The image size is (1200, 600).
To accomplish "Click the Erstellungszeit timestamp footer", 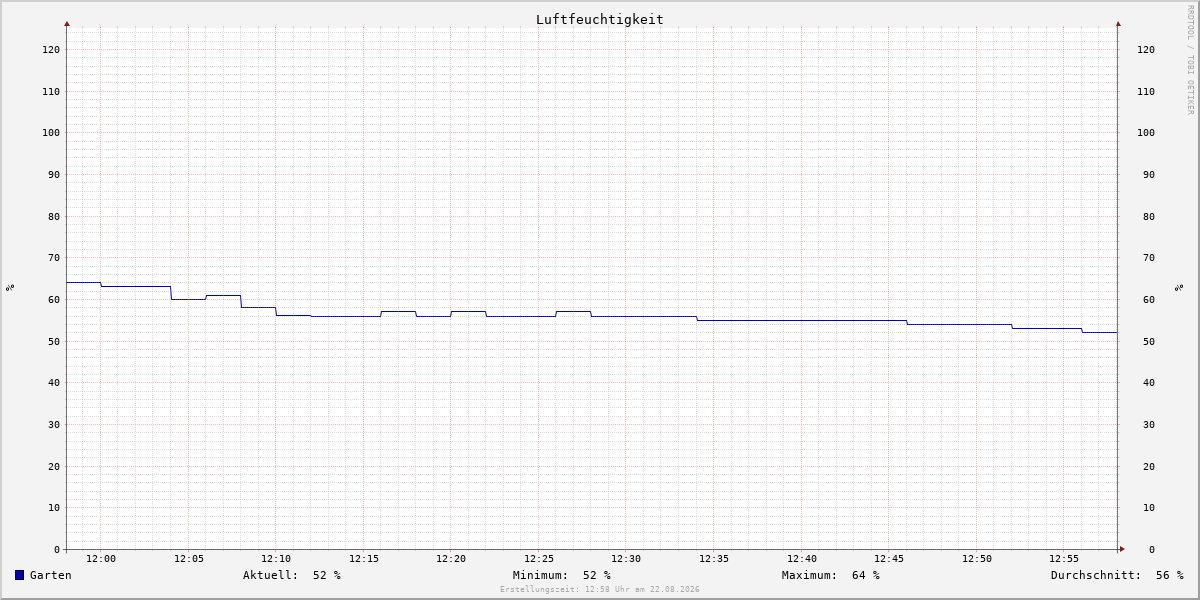I will [600, 589].
